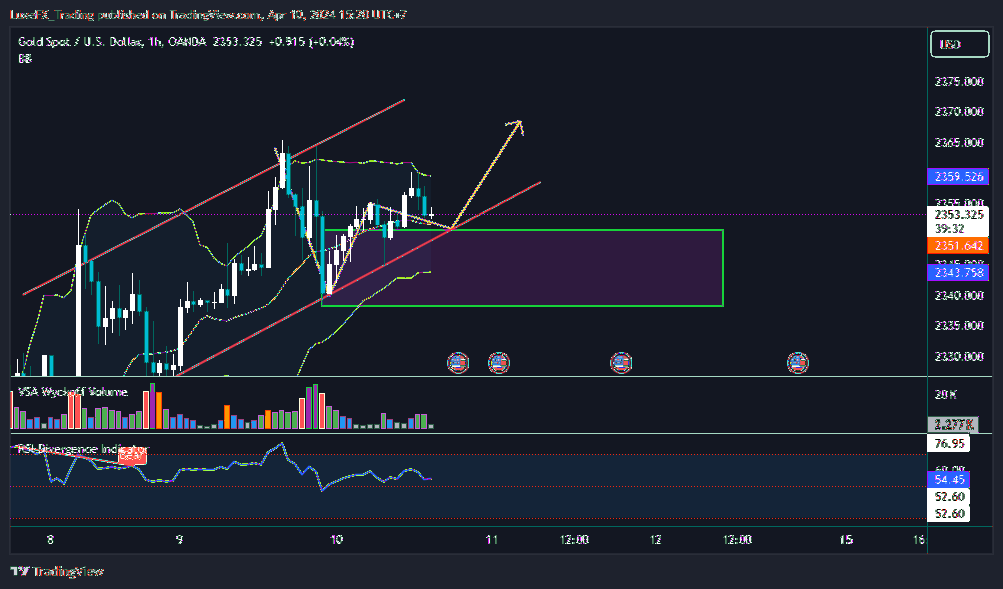Click the TradingView logo at bottom left
Image resolution: width=1003 pixels, height=589 pixels.
(57, 571)
